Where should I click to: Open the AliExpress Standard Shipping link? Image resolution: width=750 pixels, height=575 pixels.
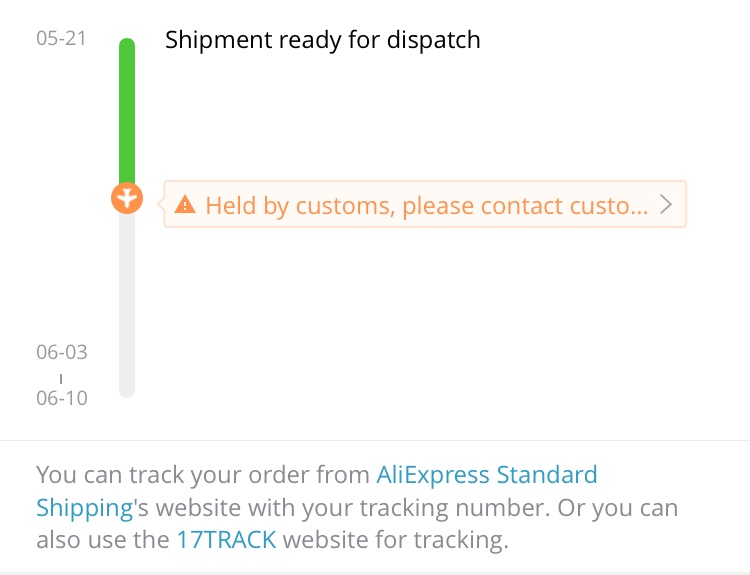[486, 475]
